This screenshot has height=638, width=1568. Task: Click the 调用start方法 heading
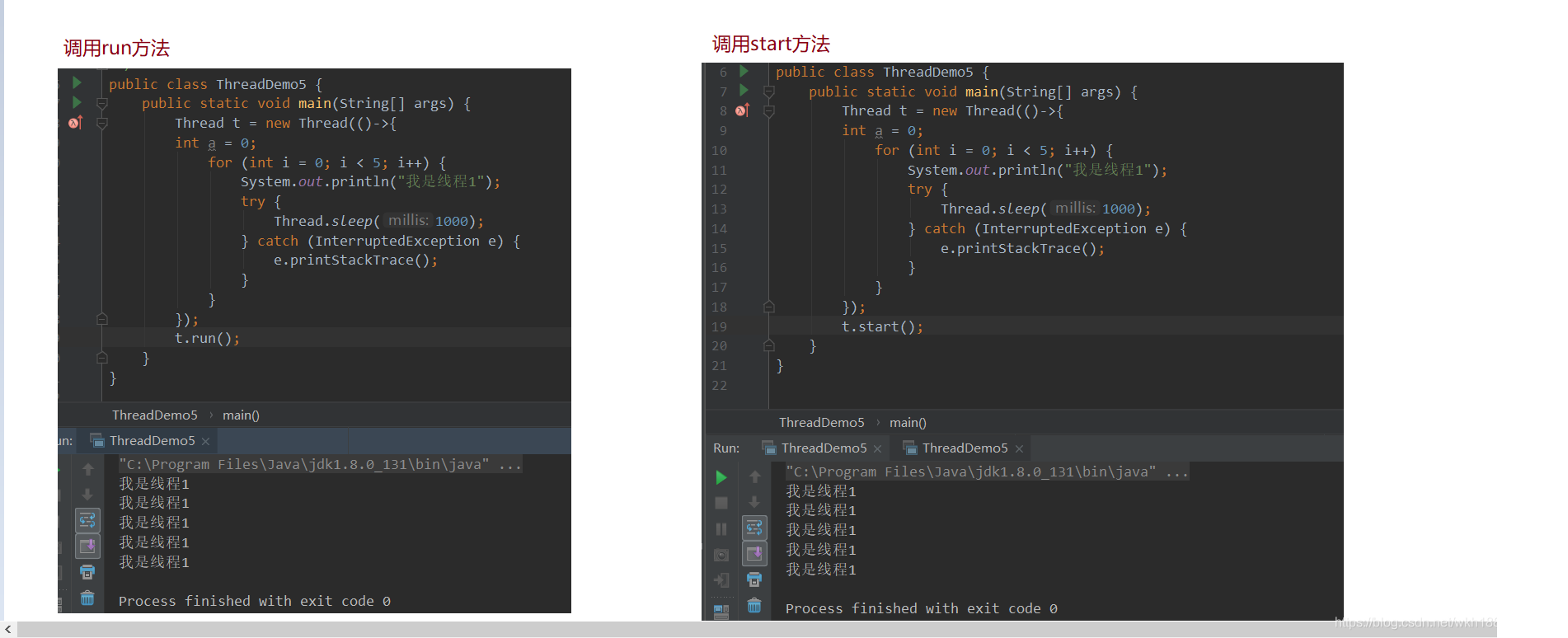click(771, 45)
